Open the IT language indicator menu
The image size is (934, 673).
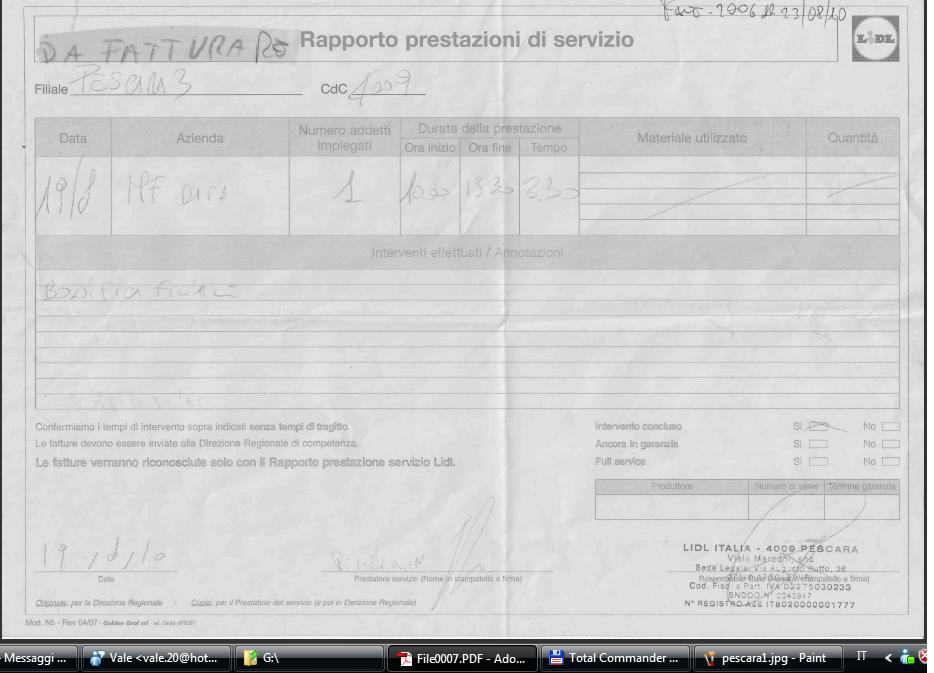[862, 657]
